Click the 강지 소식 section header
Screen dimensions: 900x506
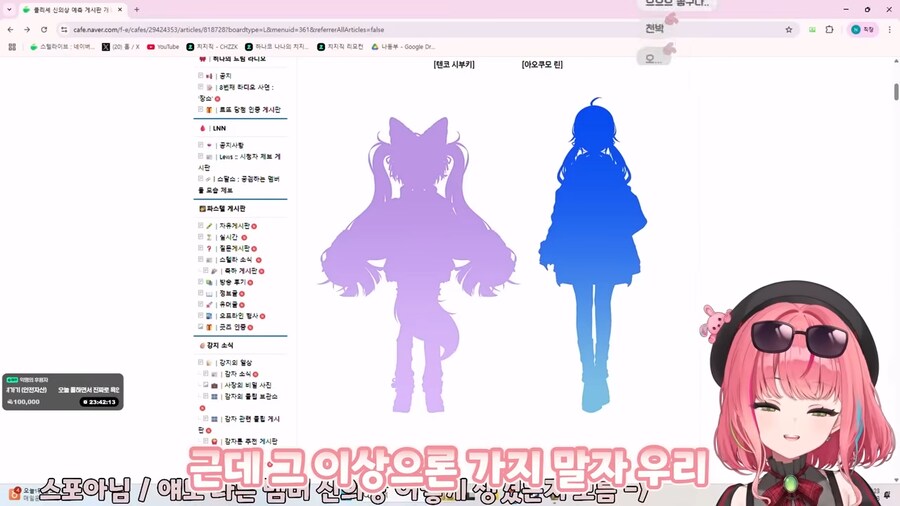click(220, 345)
